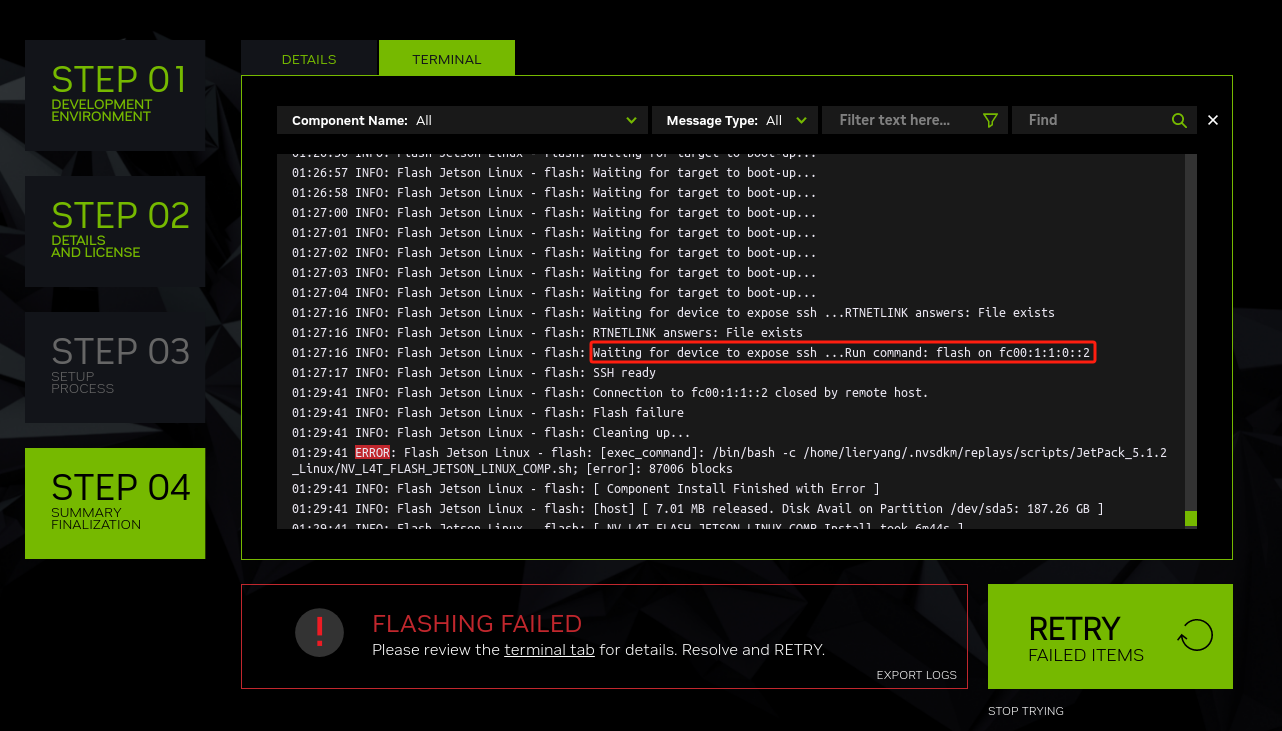Click the "_Linux/NV_L4T_FLASH_JETSON_LINUX_COMP.sh" error line
Viewport: 1282px width, 731px height.
click(512, 469)
